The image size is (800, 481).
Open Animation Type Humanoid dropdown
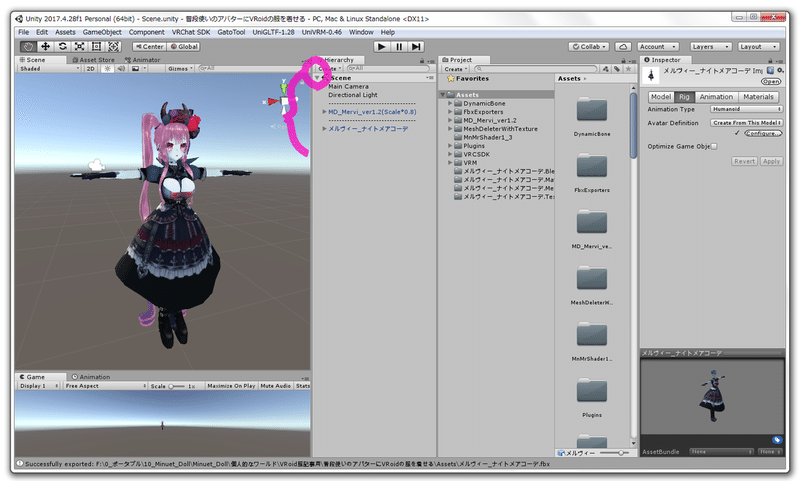746,109
